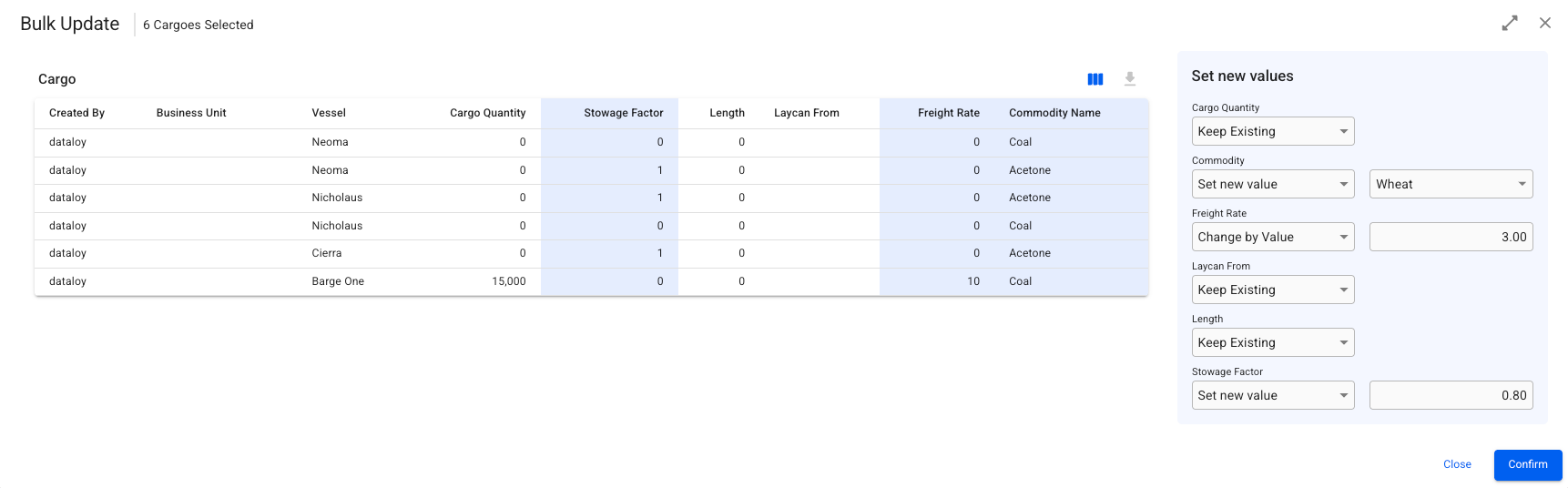Screen dimensions: 1568x488
Task: Expand the dialog to full screen
Action: click(x=1510, y=24)
